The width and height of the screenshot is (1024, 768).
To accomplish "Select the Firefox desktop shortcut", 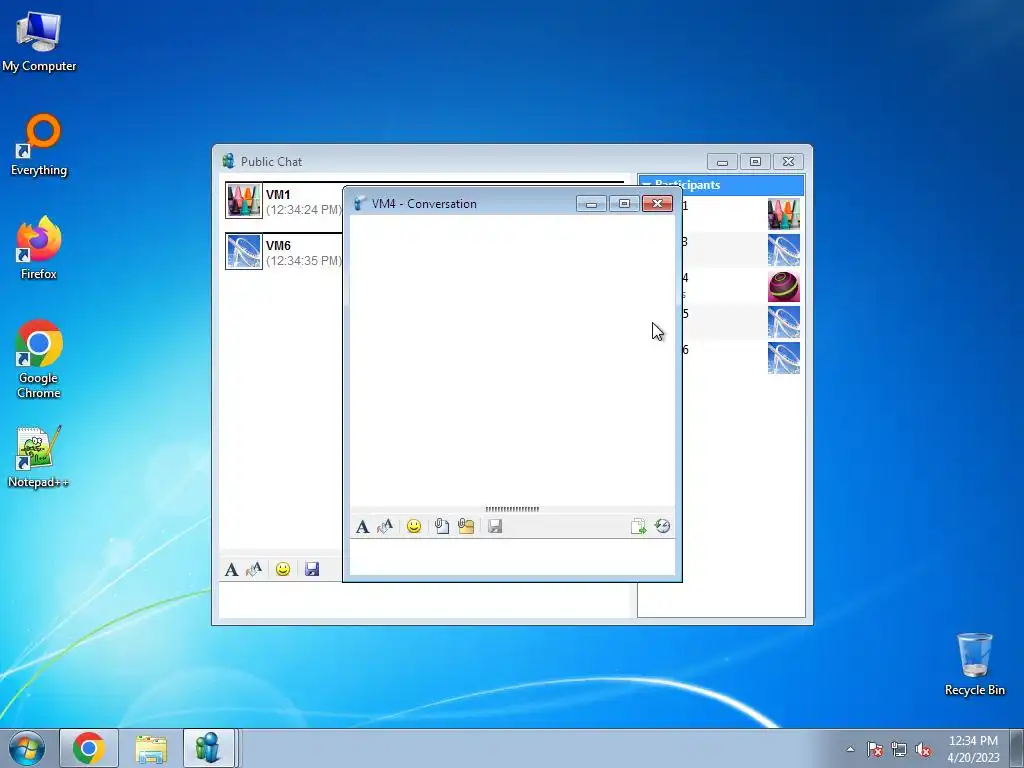I will [39, 248].
